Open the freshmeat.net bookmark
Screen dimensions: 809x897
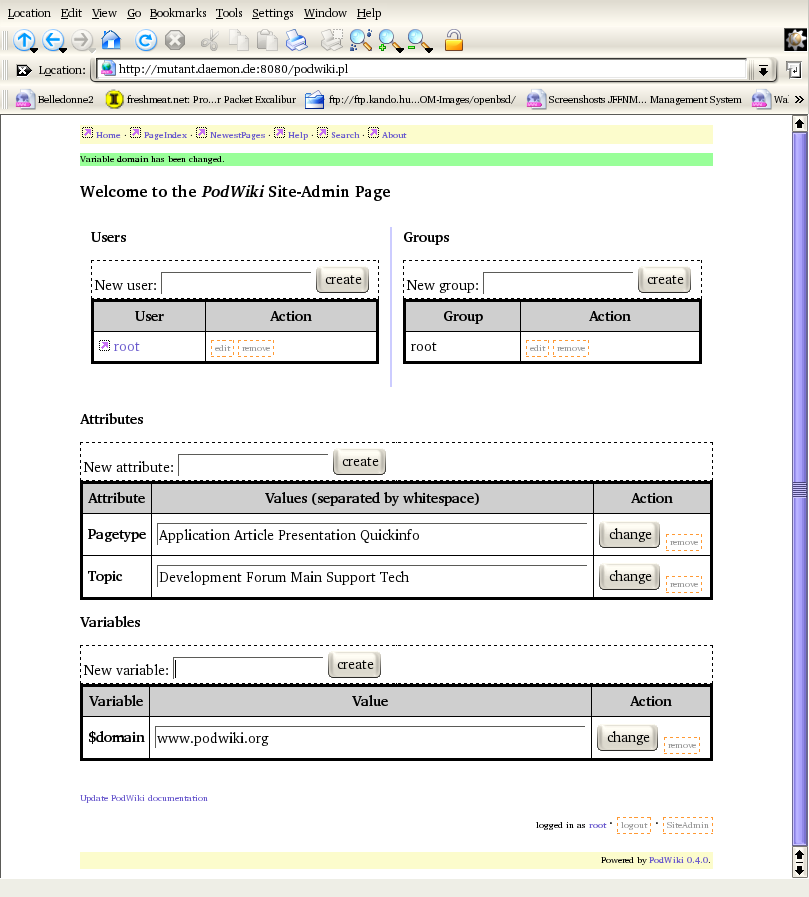point(201,100)
